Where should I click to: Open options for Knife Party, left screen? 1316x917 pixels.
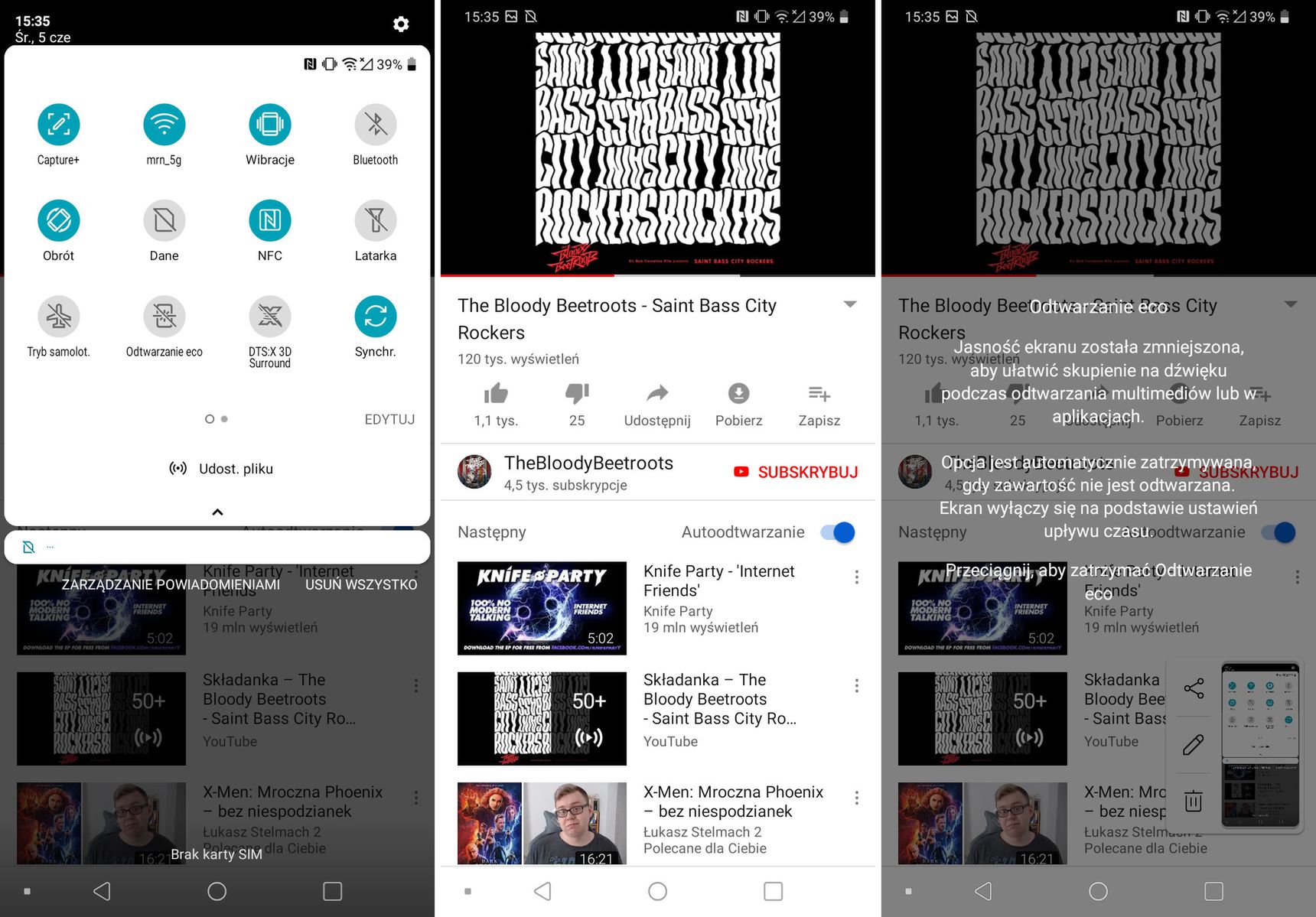(x=416, y=577)
